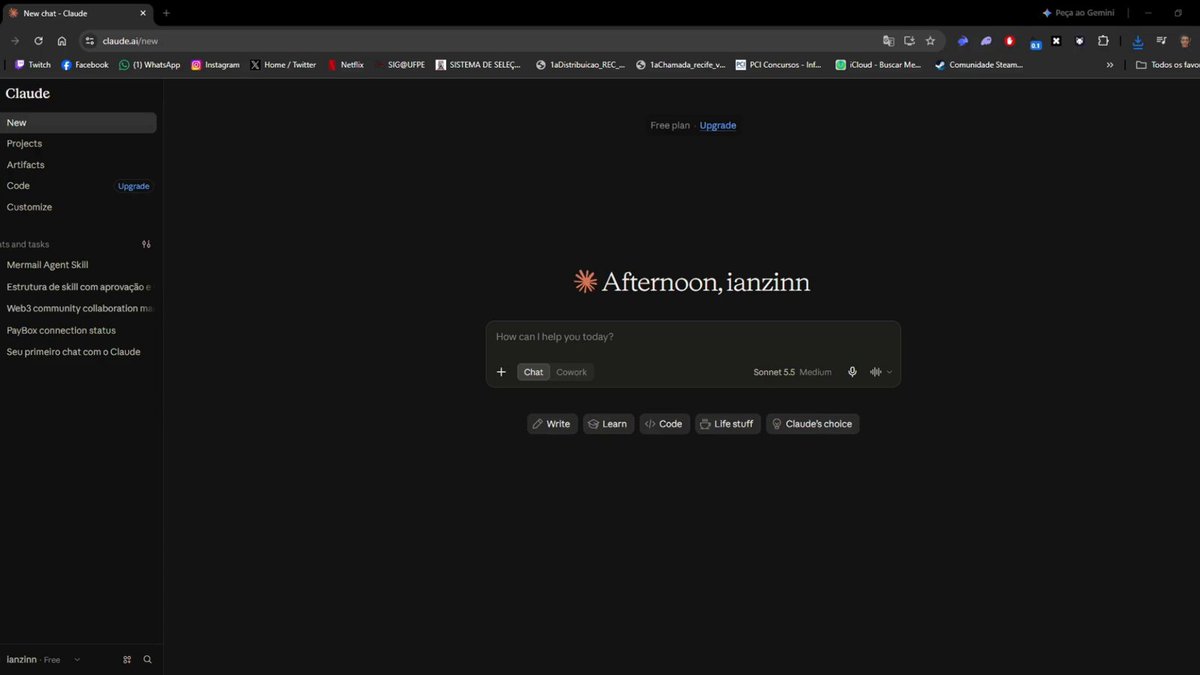Click the microphone dictation icon
1200x675 pixels.
(852, 372)
